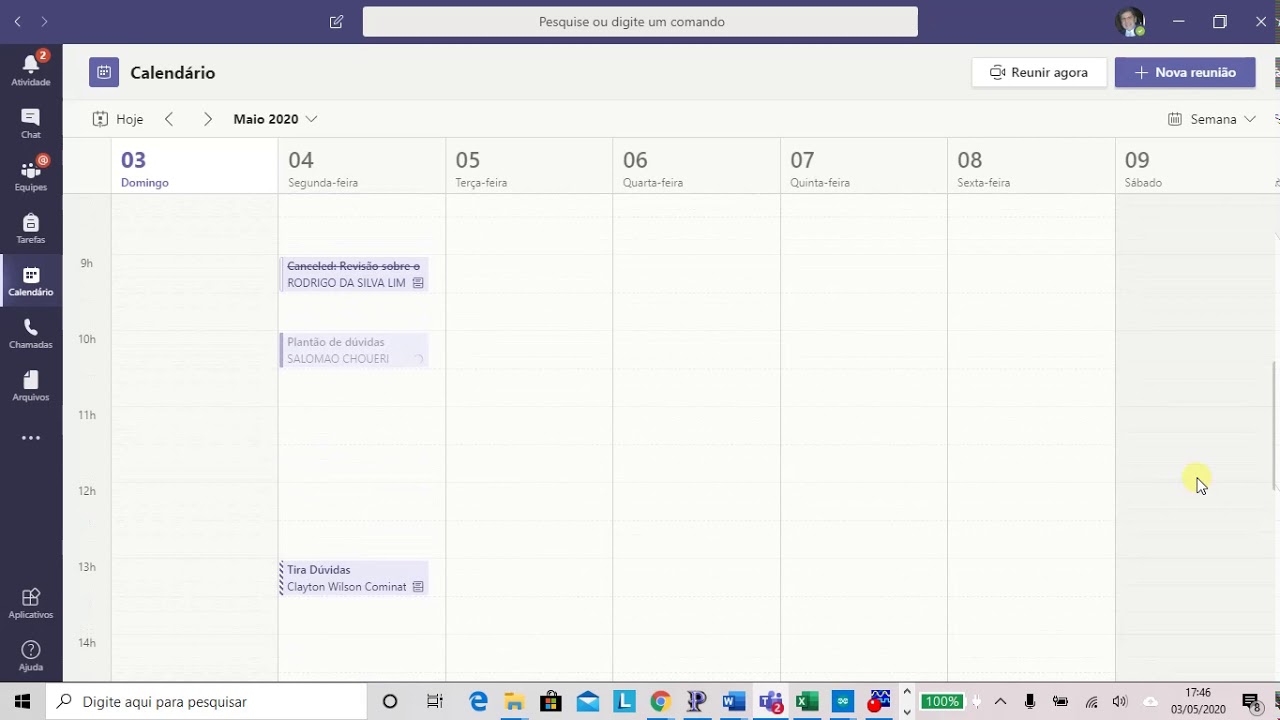Open Task View on the taskbar
Image resolution: width=1280 pixels, height=720 pixels.
point(435,702)
